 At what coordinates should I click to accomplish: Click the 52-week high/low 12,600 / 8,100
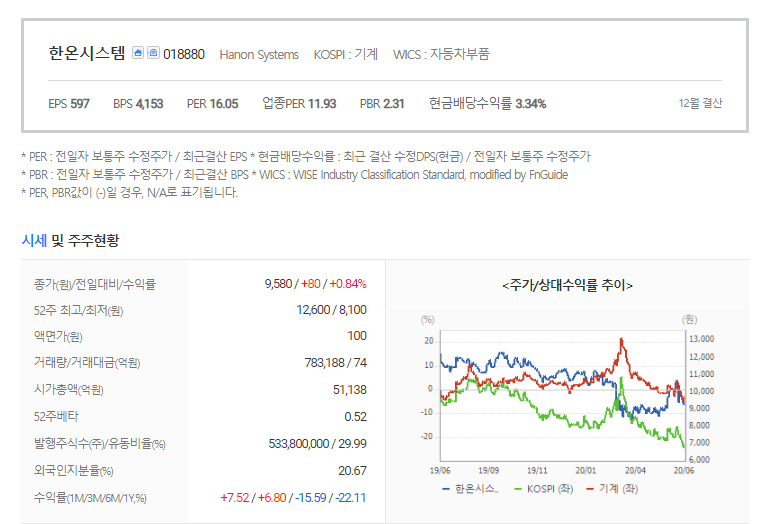pos(331,310)
